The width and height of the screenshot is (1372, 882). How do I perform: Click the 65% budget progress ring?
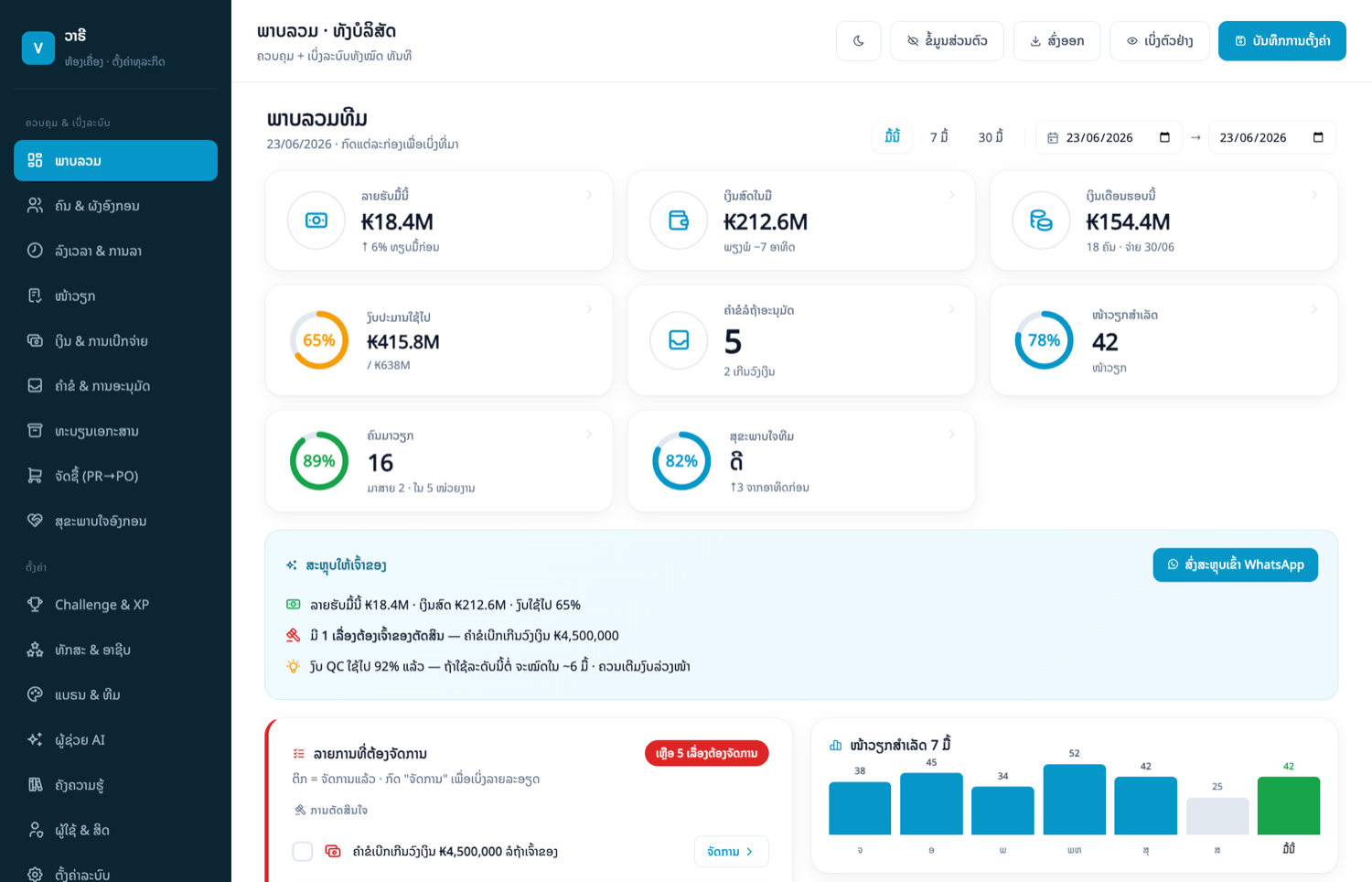click(x=319, y=340)
